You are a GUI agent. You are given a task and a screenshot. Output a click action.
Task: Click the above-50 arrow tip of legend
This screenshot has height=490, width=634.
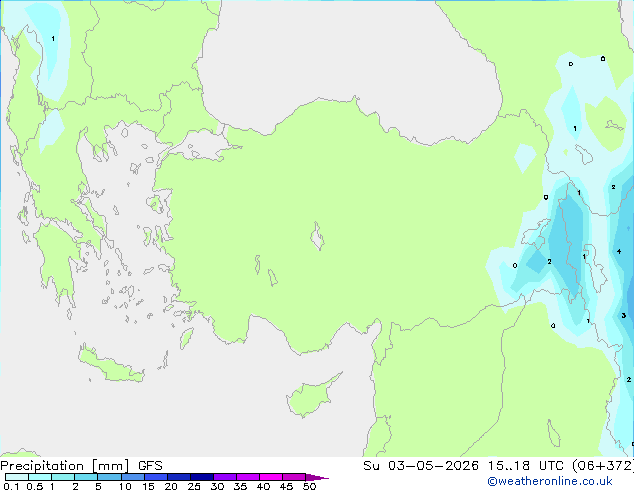click(317, 477)
